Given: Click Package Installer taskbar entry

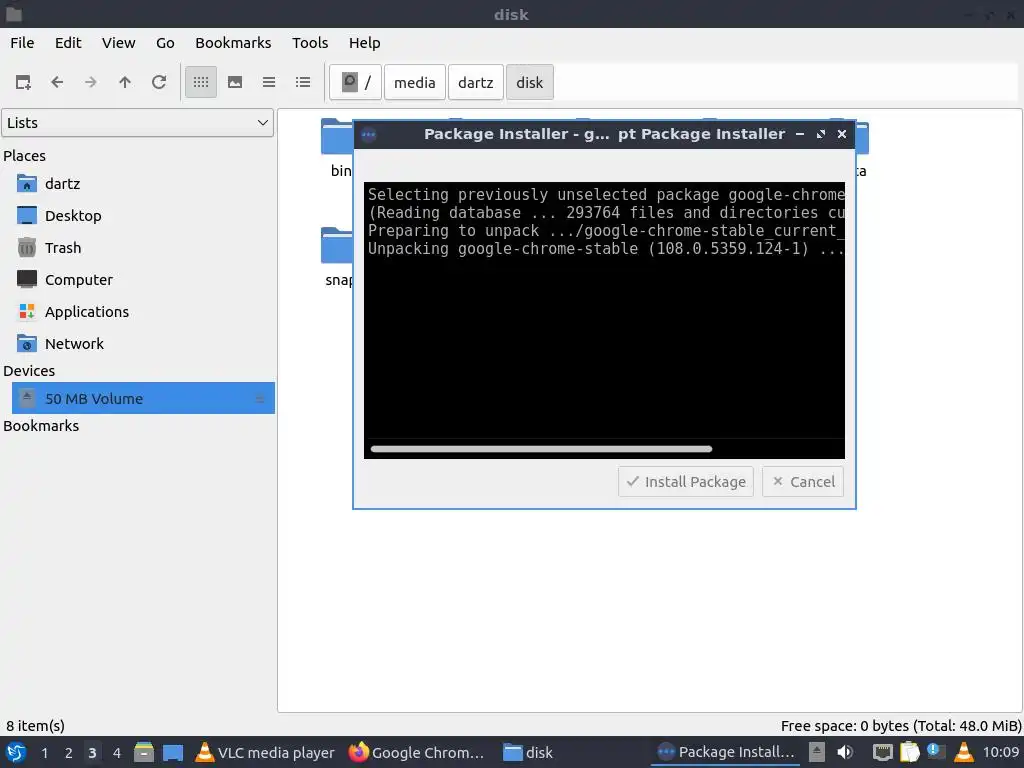Looking at the screenshot, I should [x=726, y=752].
